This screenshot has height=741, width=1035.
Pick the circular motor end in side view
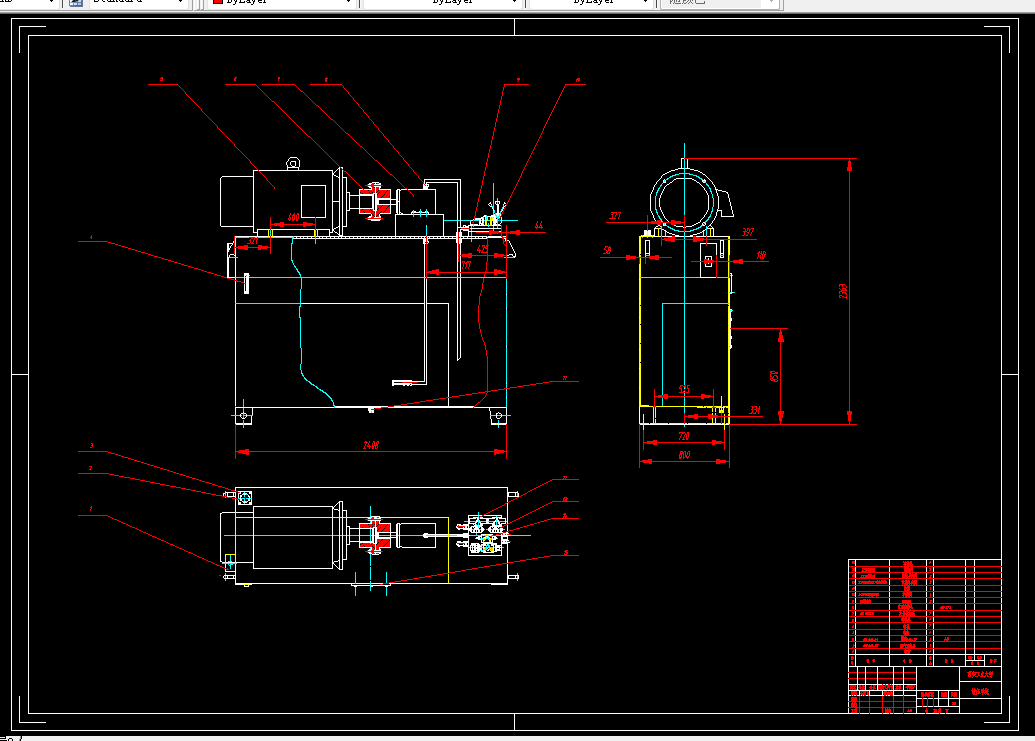pyautogui.click(x=684, y=201)
